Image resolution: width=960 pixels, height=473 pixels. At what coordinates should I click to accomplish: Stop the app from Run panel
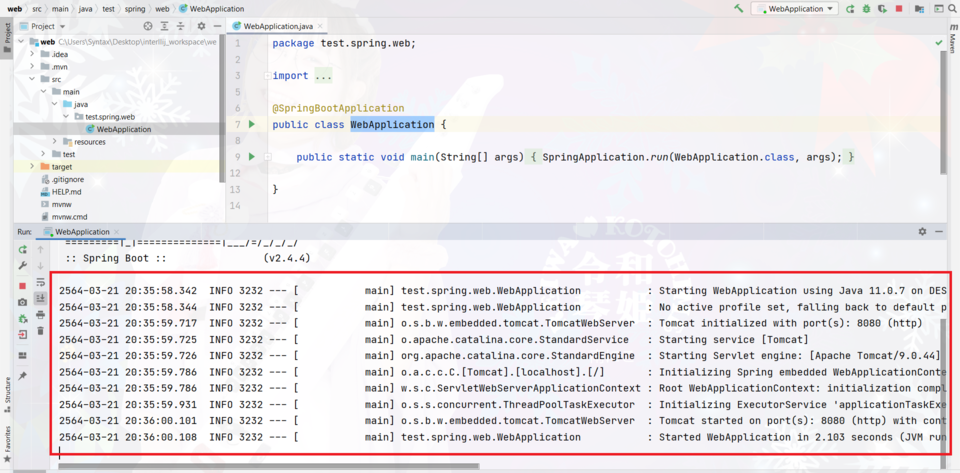pos(23,286)
